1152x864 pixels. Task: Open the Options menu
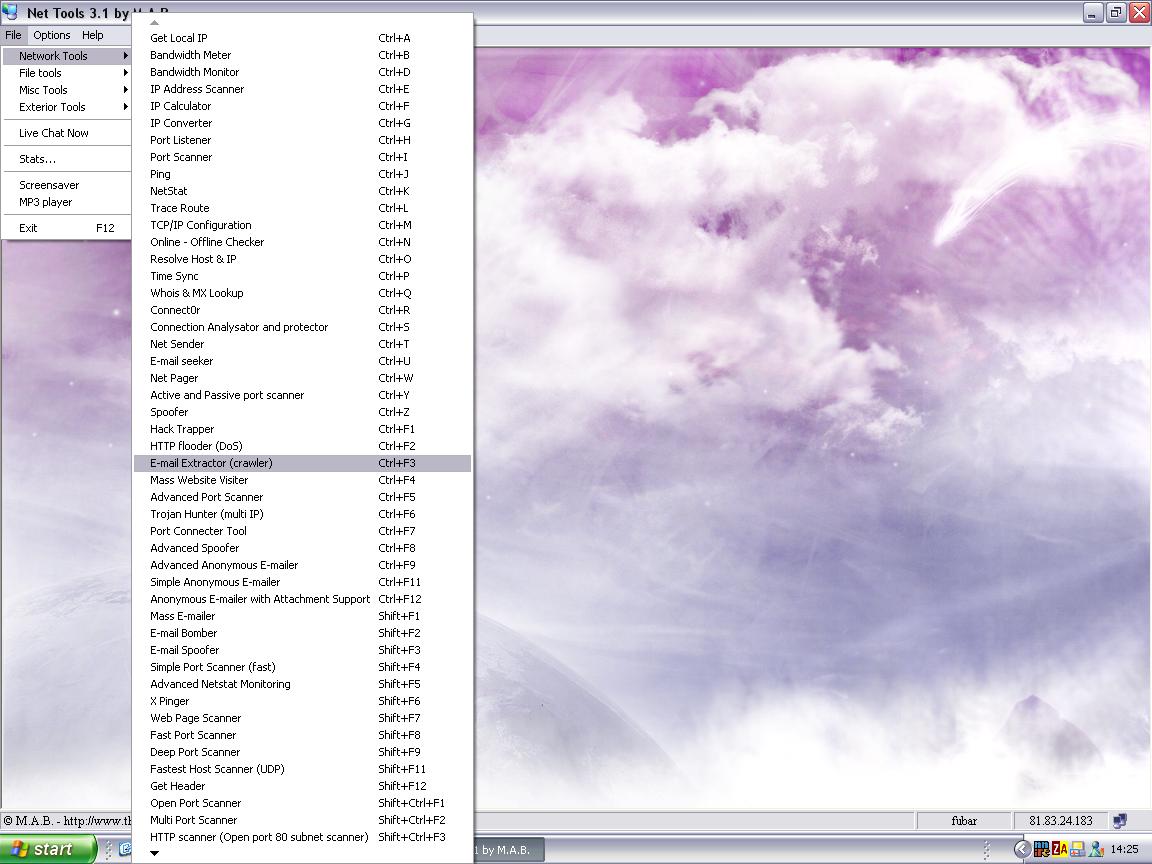[x=52, y=35]
